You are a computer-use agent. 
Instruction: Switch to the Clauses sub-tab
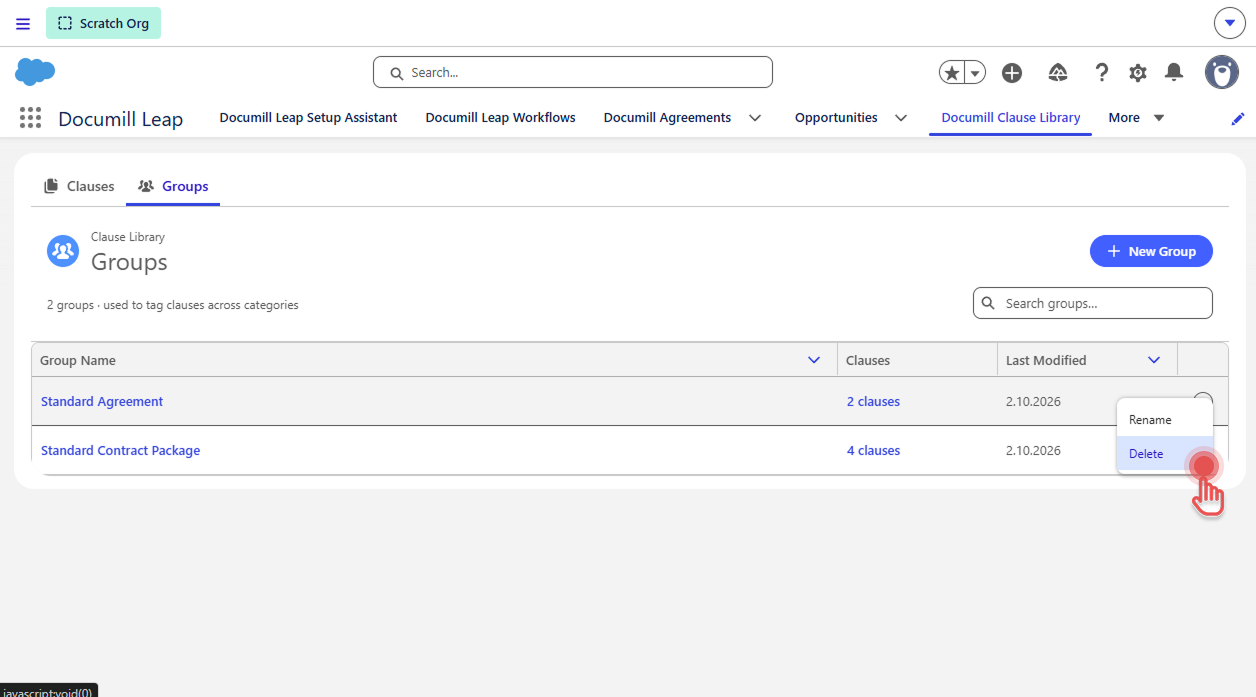point(79,186)
